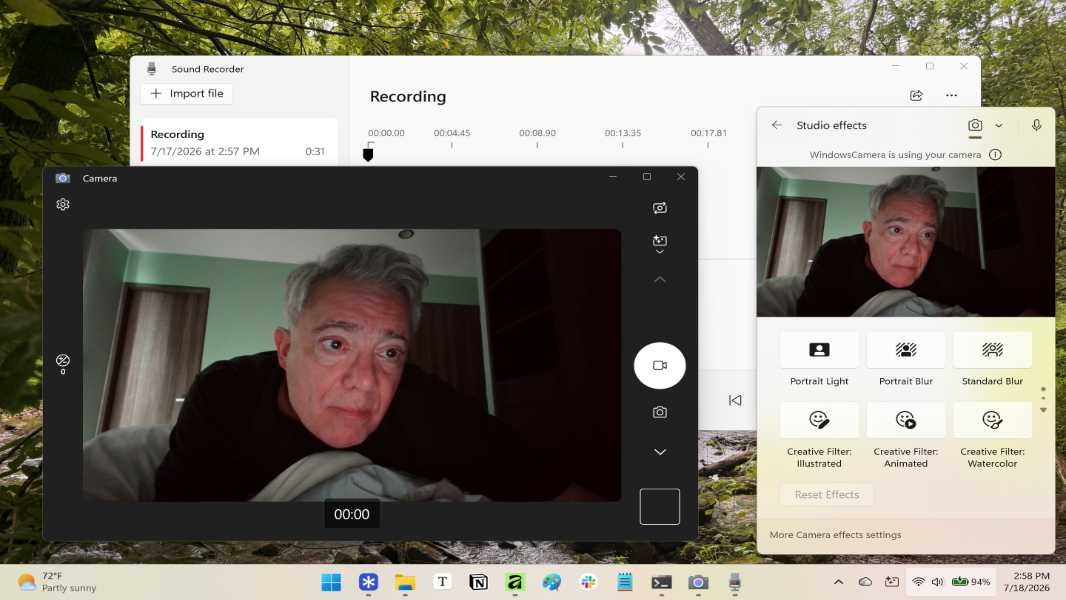Click the 0:31 duration on Recording entry
The width and height of the screenshot is (1066, 600).
pos(315,152)
